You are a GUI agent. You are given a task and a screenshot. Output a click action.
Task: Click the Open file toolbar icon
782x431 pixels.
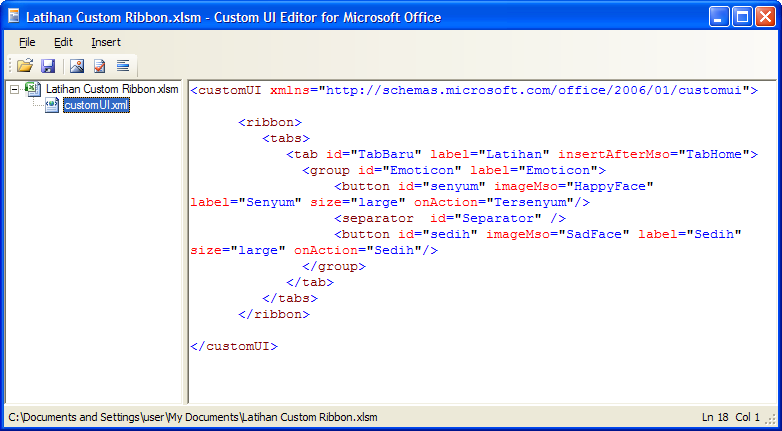[x=24, y=65]
